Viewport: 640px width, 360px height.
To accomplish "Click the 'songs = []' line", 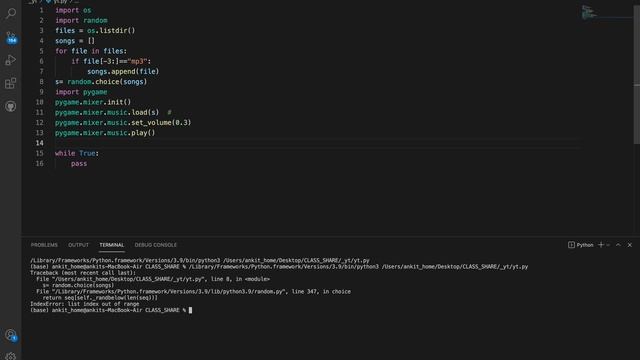I will tap(75, 41).
